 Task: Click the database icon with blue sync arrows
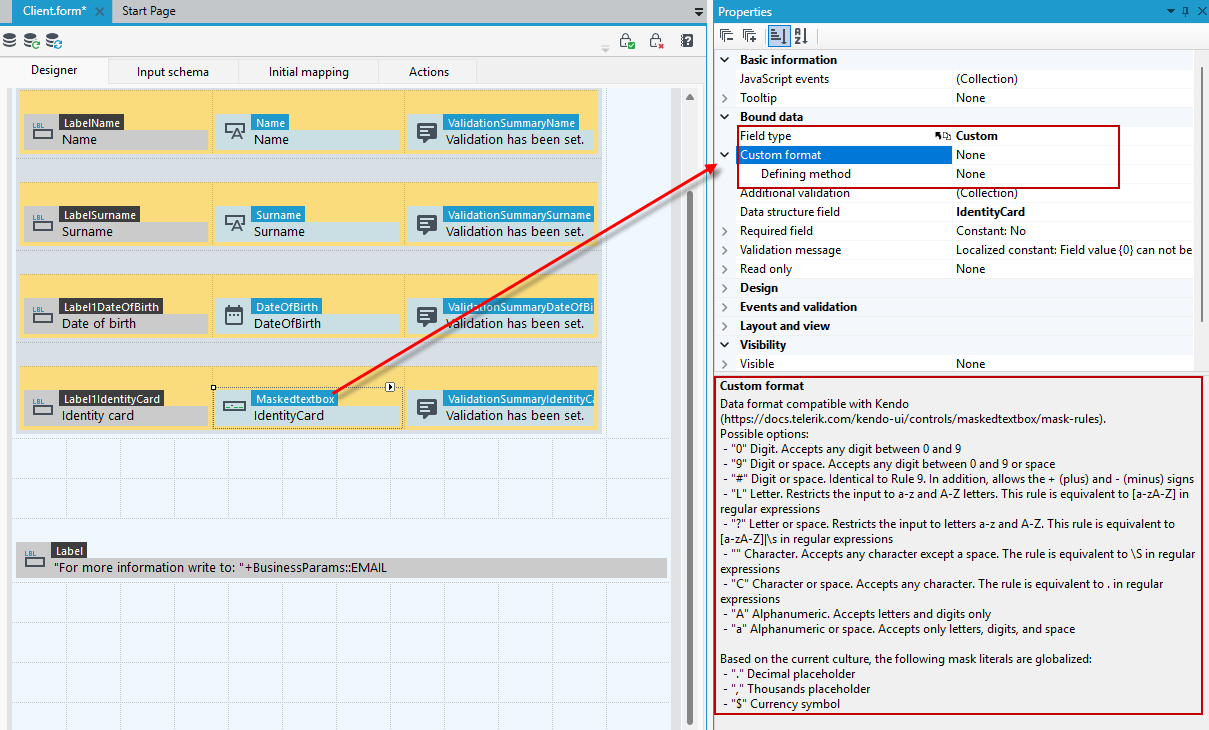[54, 41]
